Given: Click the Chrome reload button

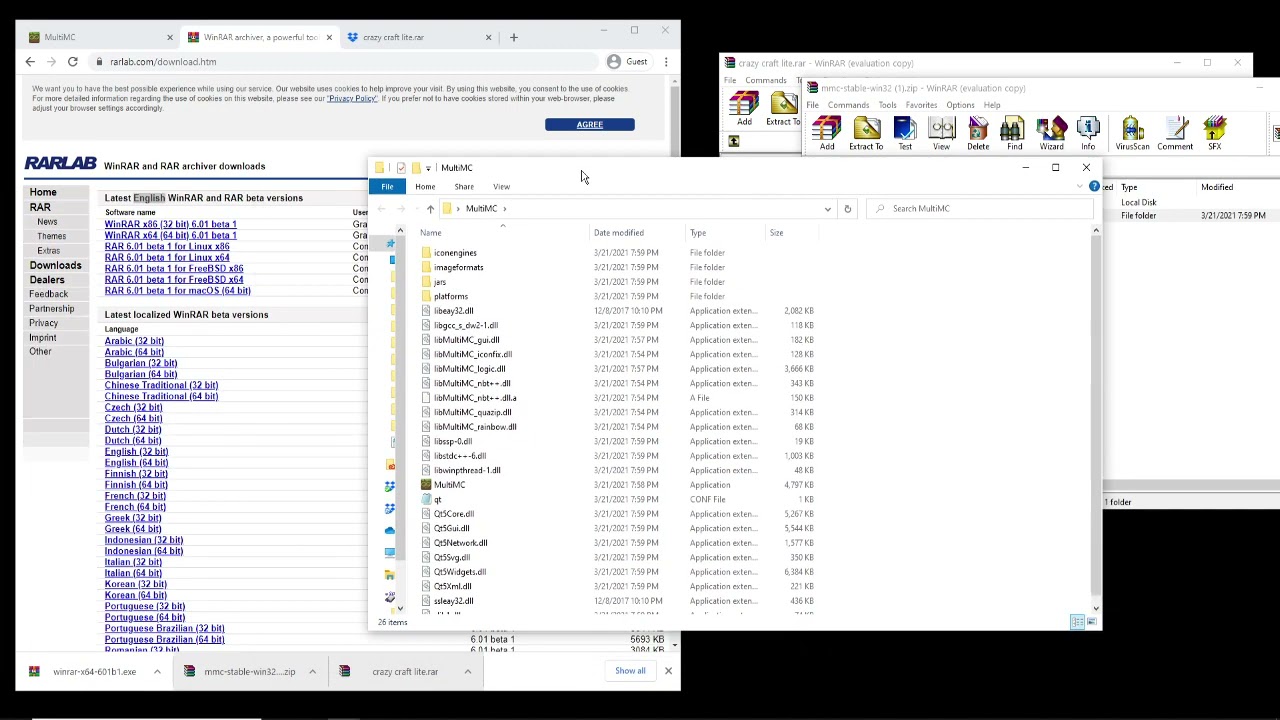Looking at the screenshot, I should (72, 62).
